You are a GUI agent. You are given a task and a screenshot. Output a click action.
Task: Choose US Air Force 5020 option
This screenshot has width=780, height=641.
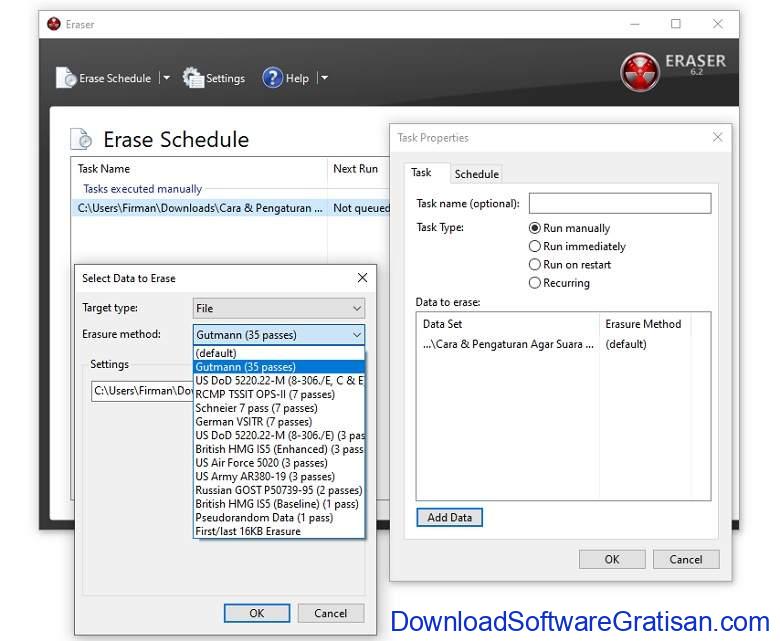(x=279, y=462)
